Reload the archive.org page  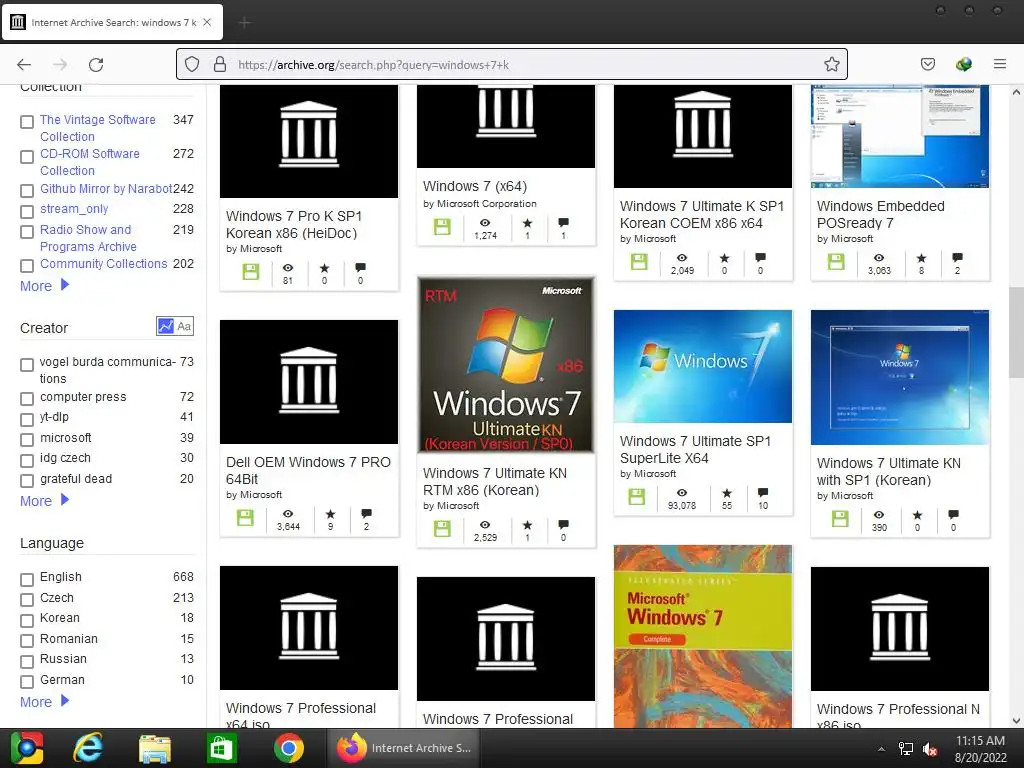coord(96,65)
